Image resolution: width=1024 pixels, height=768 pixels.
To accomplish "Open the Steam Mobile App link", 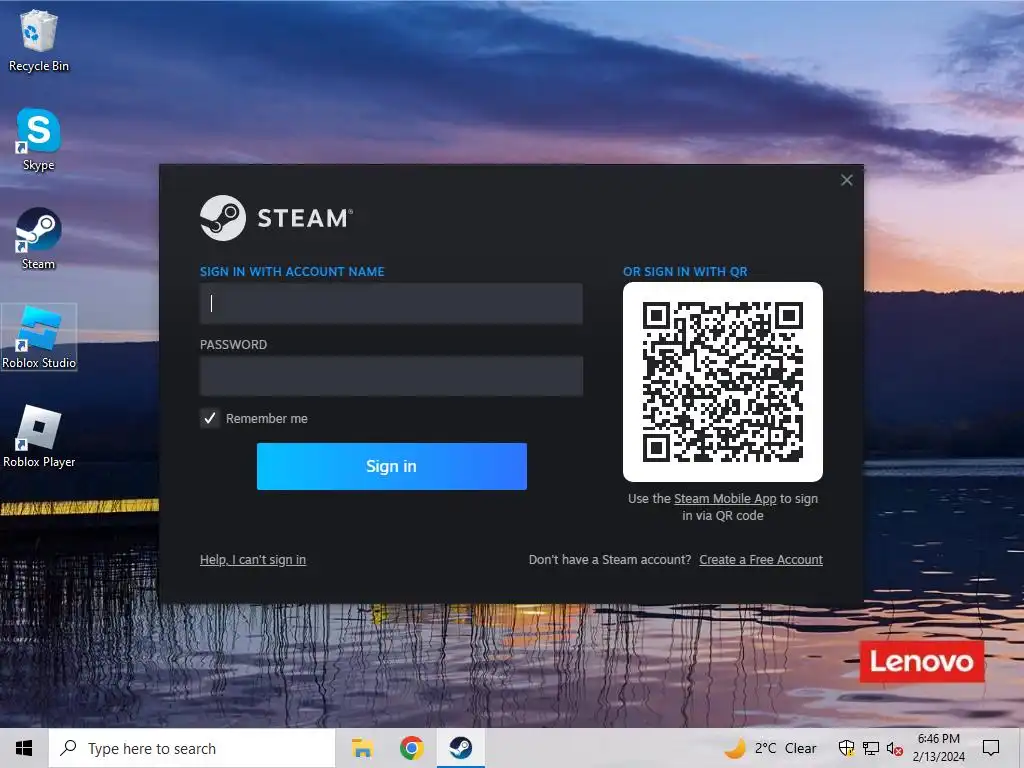I will coord(725,498).
